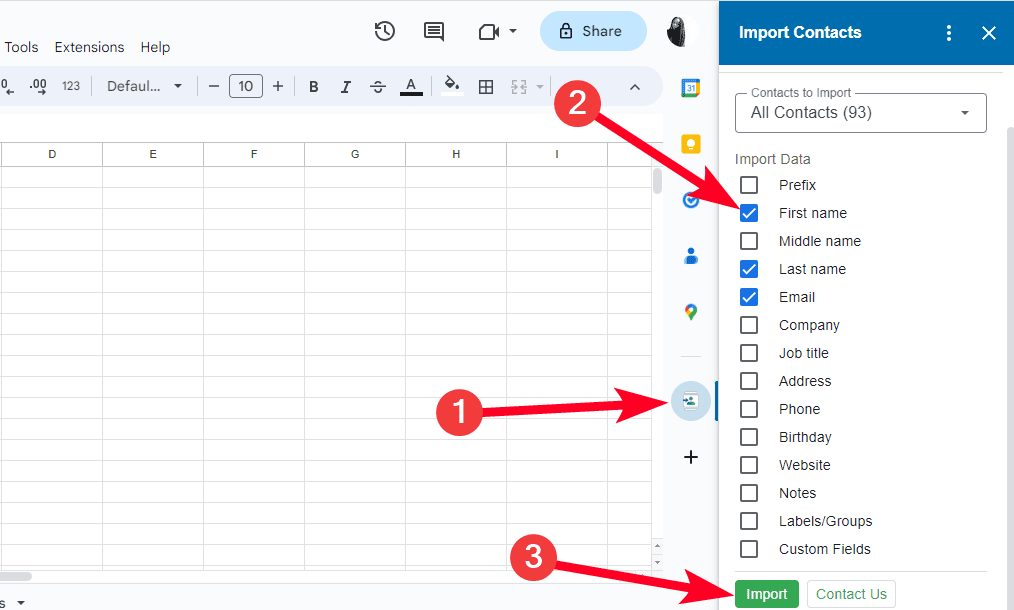Open Google Keep in side panel
1014x610 pixels.
coord(690,144)
